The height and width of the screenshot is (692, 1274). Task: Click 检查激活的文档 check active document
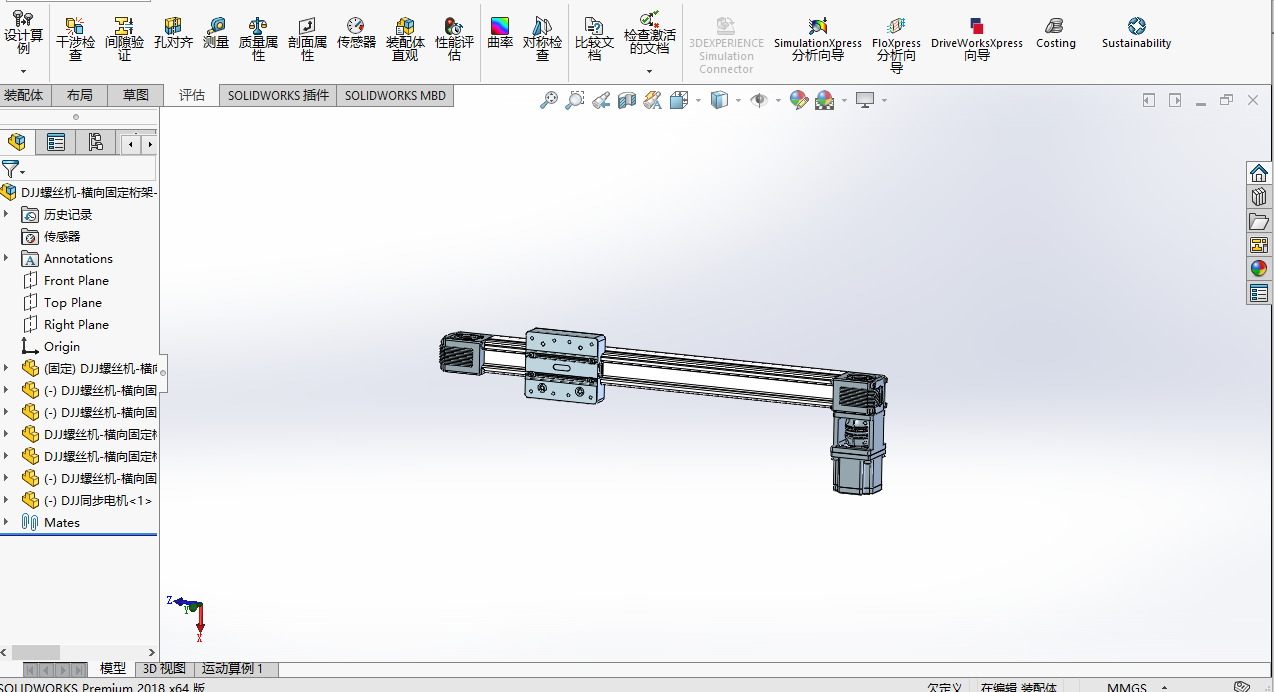pos(649,34)
